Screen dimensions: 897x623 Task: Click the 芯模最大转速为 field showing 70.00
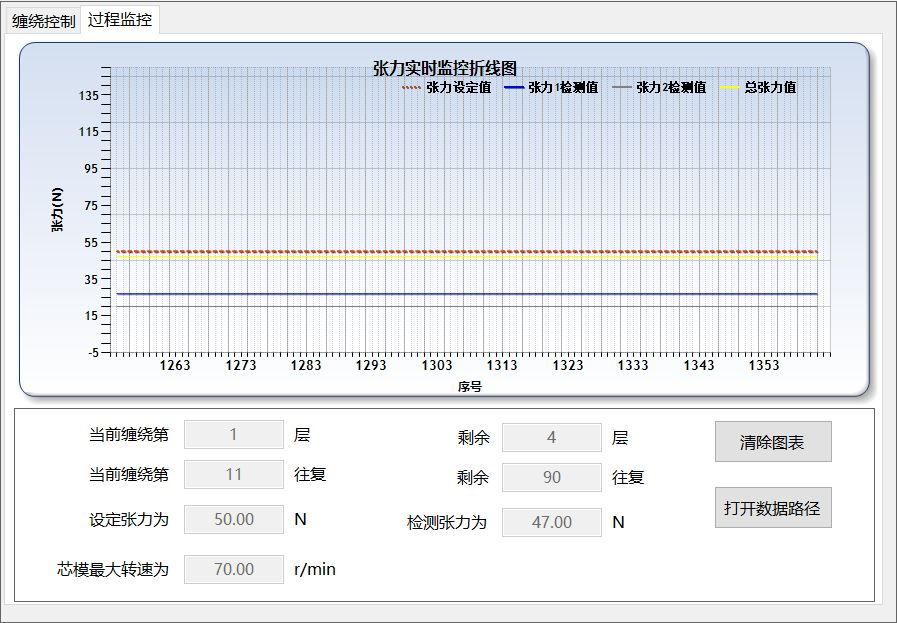point(233,569)
